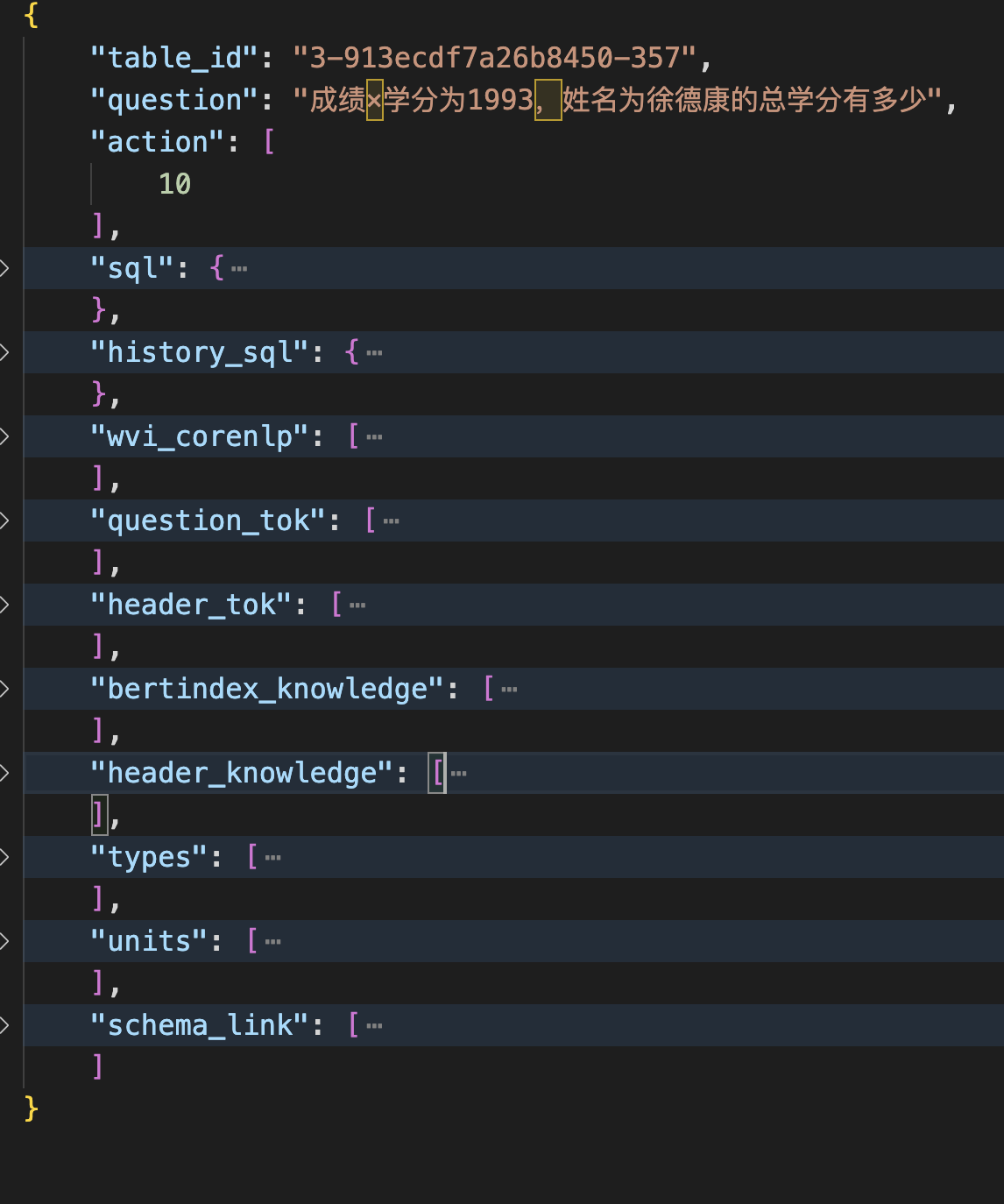Click the highlighted × character in question
This screenshot has height=1204, width=1004.
tap(374, 100)
